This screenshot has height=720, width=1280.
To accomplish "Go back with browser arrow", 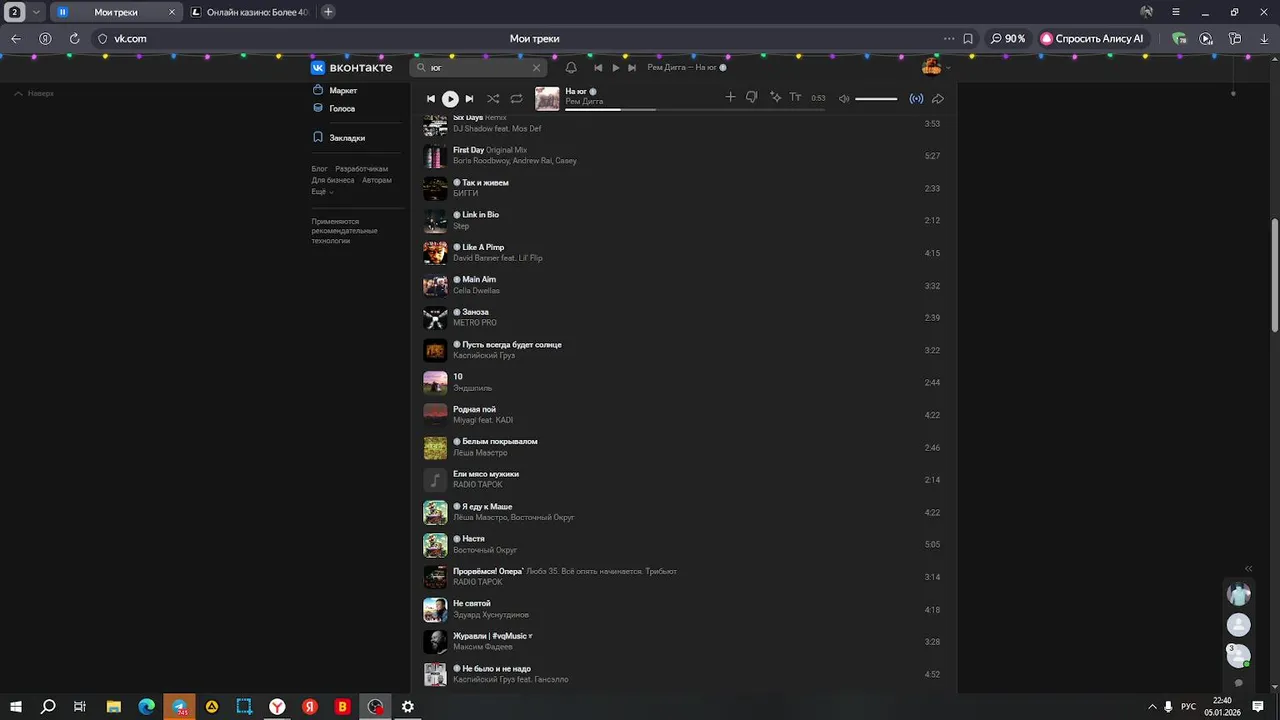I will click(x=15, y=39).
